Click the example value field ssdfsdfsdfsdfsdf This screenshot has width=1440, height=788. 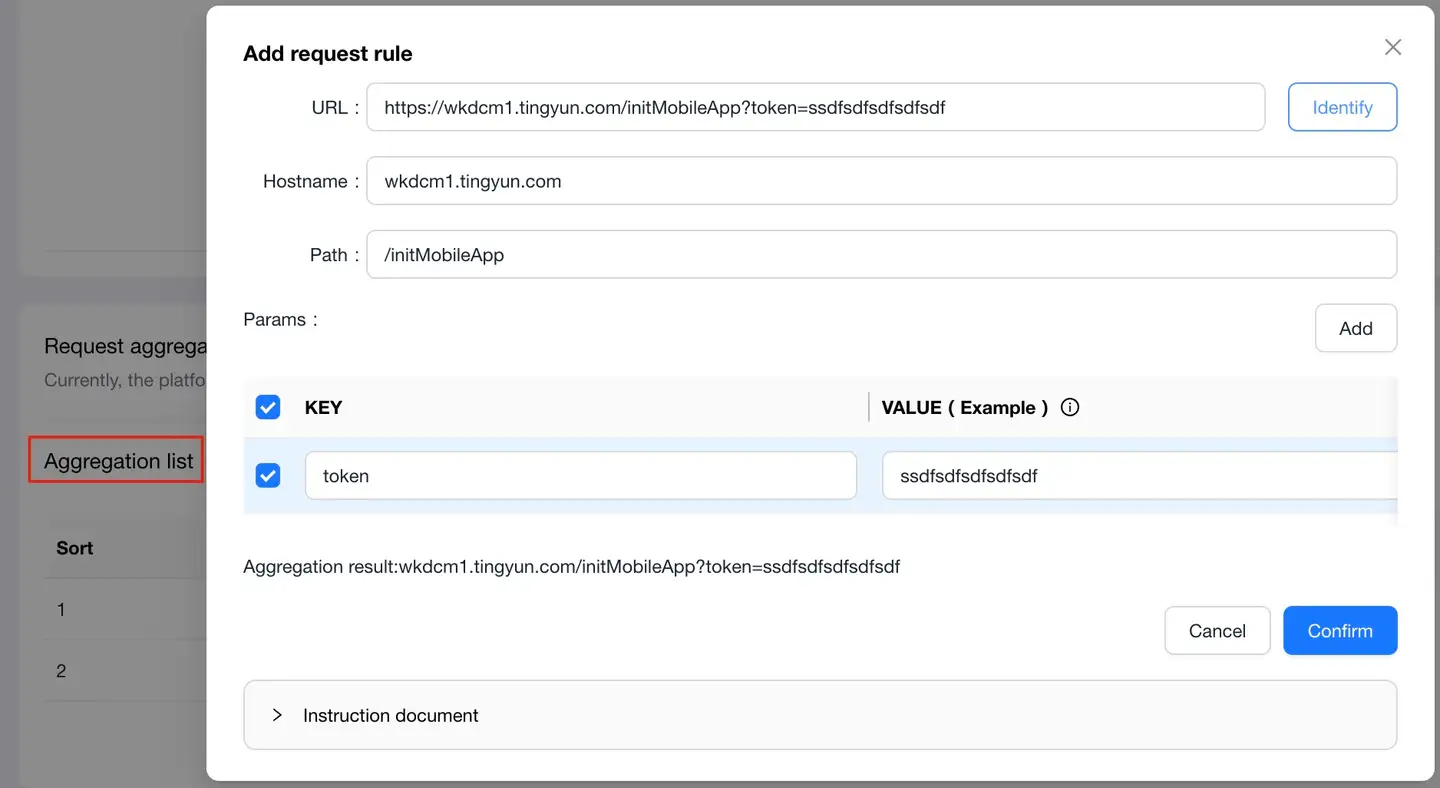pyautogui.click(x=1138, y=476)
